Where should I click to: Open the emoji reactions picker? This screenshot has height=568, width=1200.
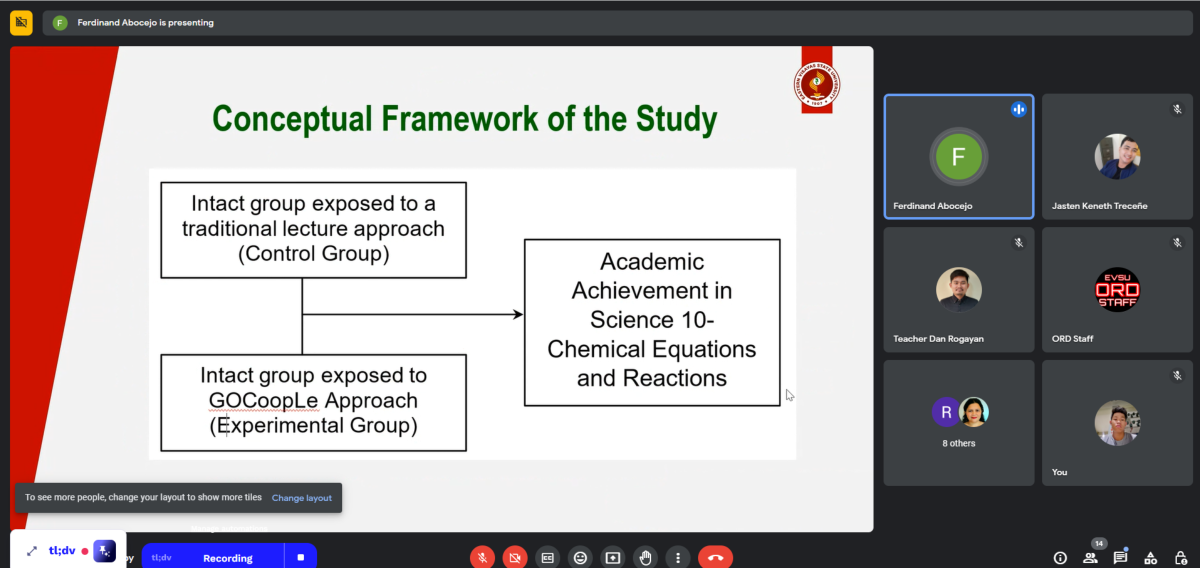coord(580,557)
